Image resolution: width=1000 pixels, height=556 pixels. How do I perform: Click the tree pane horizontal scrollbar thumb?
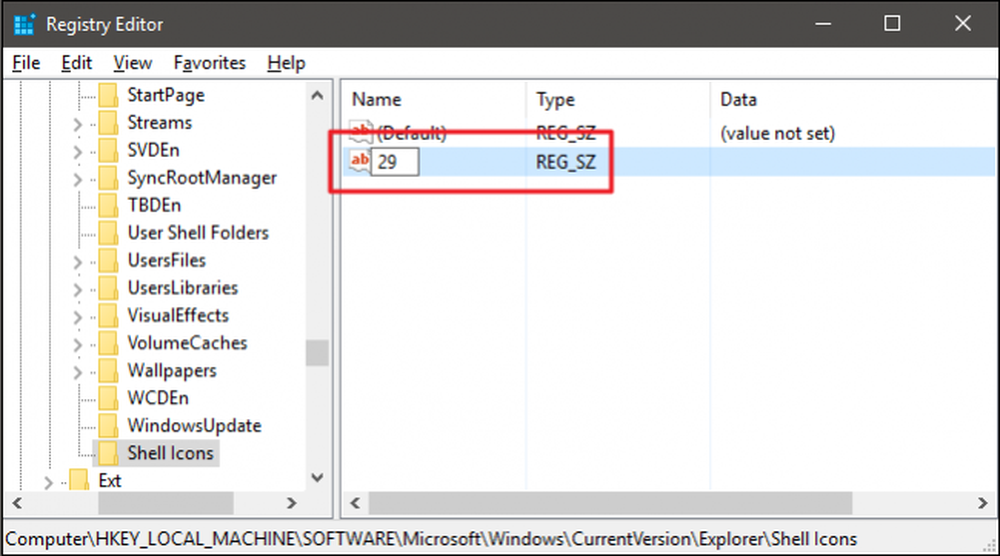pyautogui.click(x=166, y=503)
